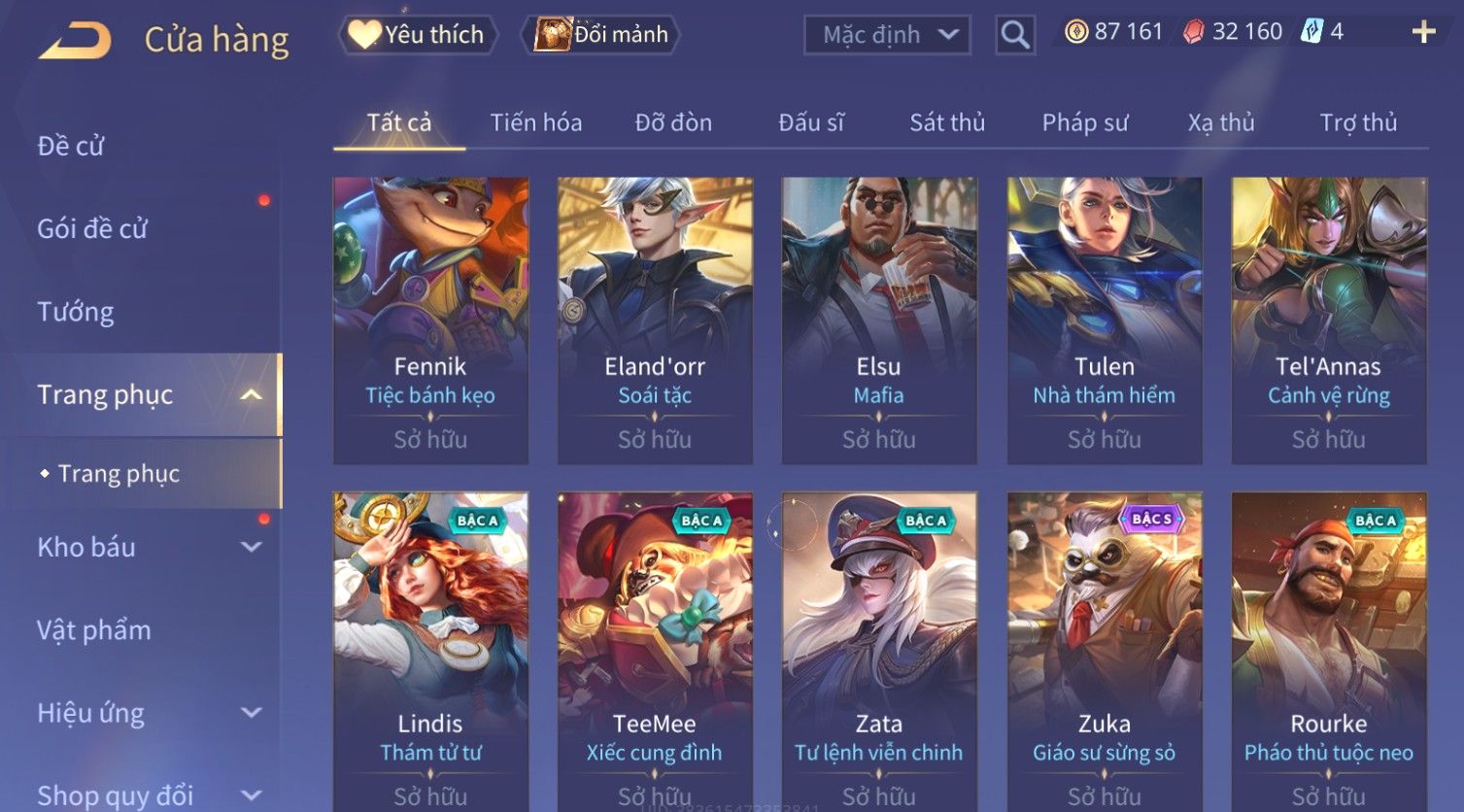1464x812 pixels.
Task: Open the Fennik Tiệc bánh kẹo skin card
Action: coord(430,321)
